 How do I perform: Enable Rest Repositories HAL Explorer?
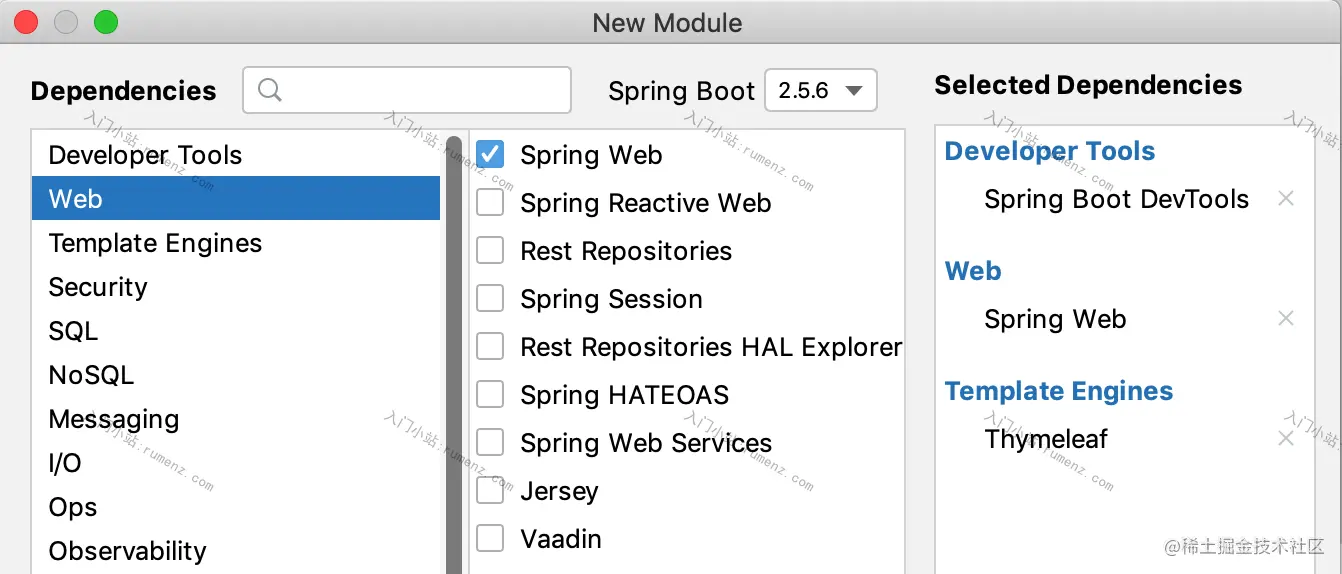pyautogui.click(x=490, y=346)
